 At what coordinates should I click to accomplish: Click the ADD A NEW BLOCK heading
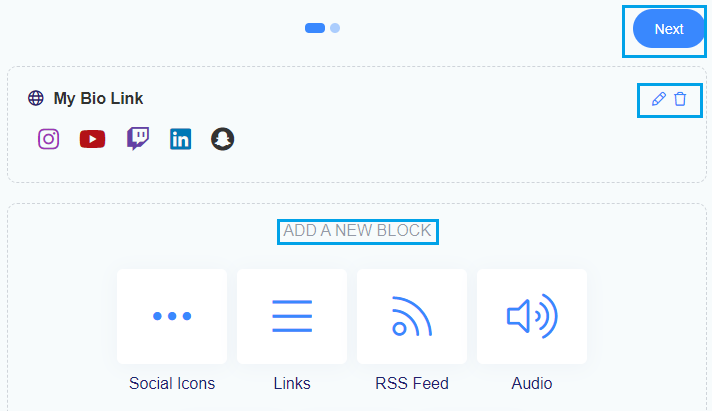coord(357,231)
